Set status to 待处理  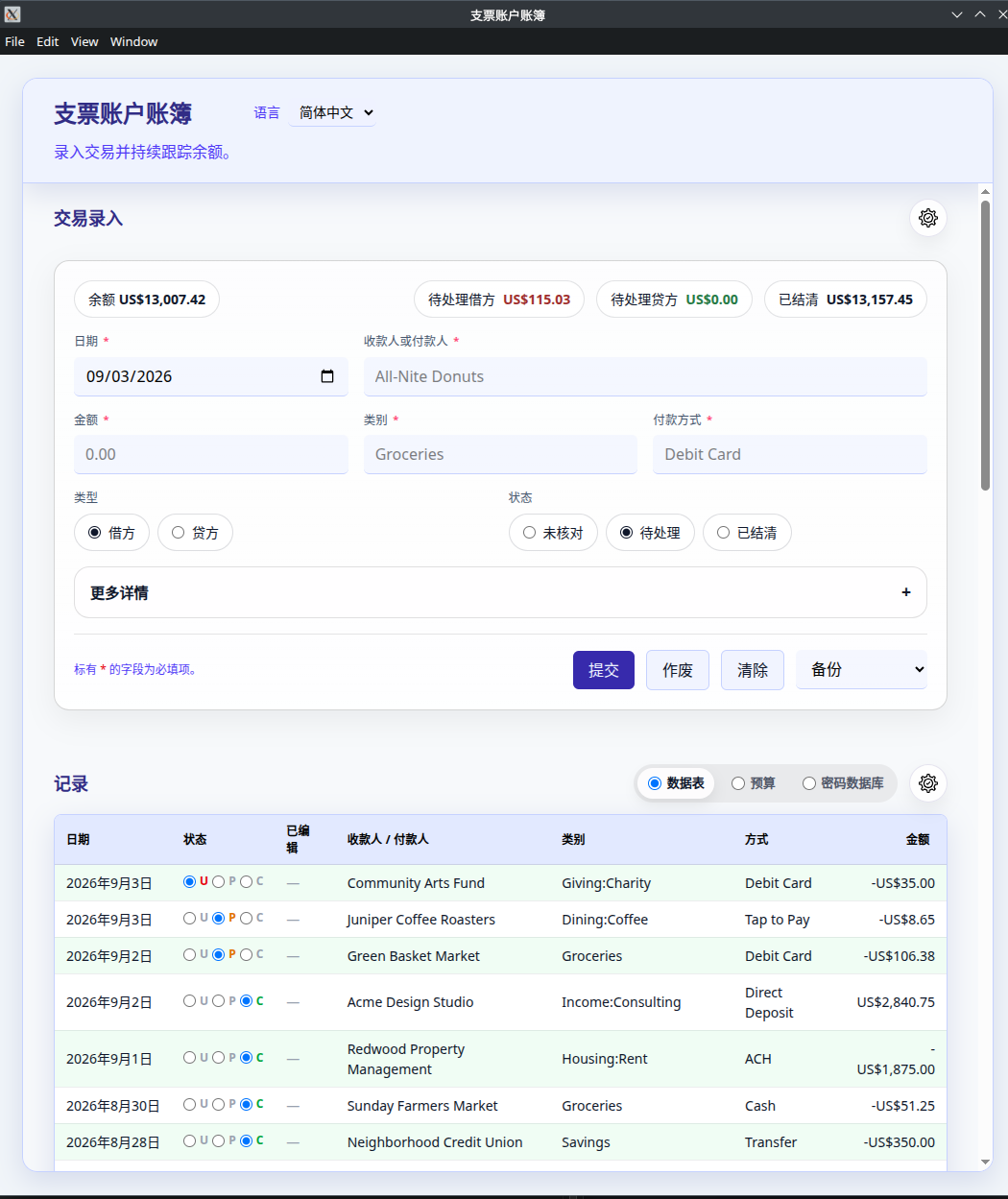coord(627,533)
